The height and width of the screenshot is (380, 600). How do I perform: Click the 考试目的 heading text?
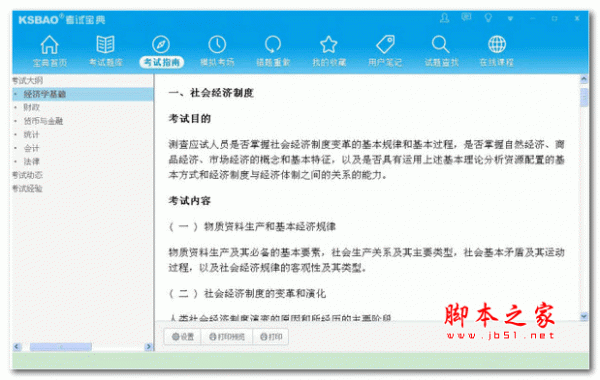click(x=190, y=119)
